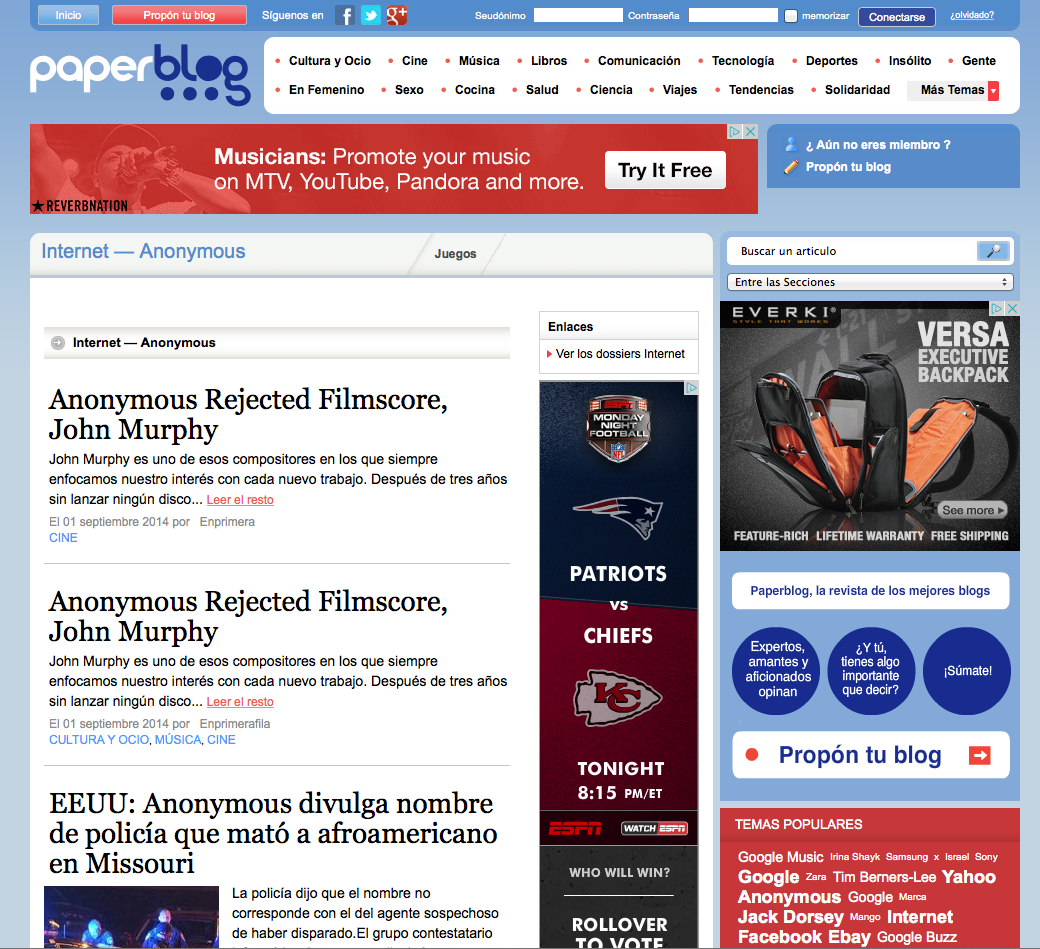1040x949 pixels.
Task: Select Tecnología in the navigation
Action: click(743, 61)
